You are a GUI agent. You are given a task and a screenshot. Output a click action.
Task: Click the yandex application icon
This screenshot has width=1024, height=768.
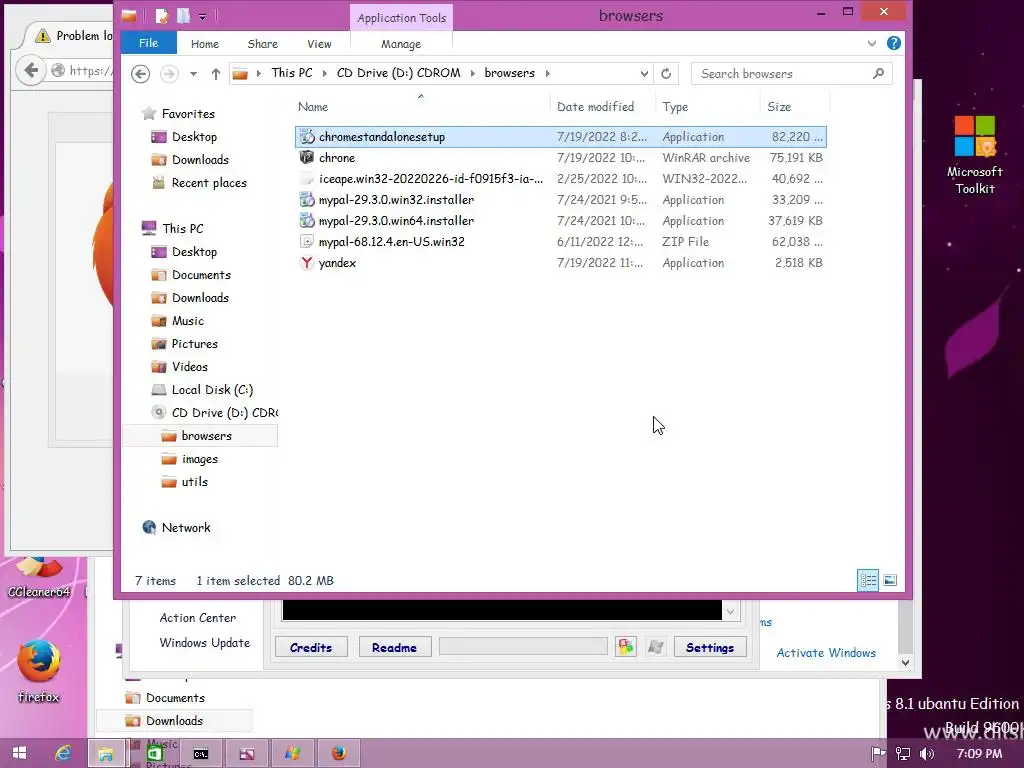pyautogui.click(x=307, y=263)
